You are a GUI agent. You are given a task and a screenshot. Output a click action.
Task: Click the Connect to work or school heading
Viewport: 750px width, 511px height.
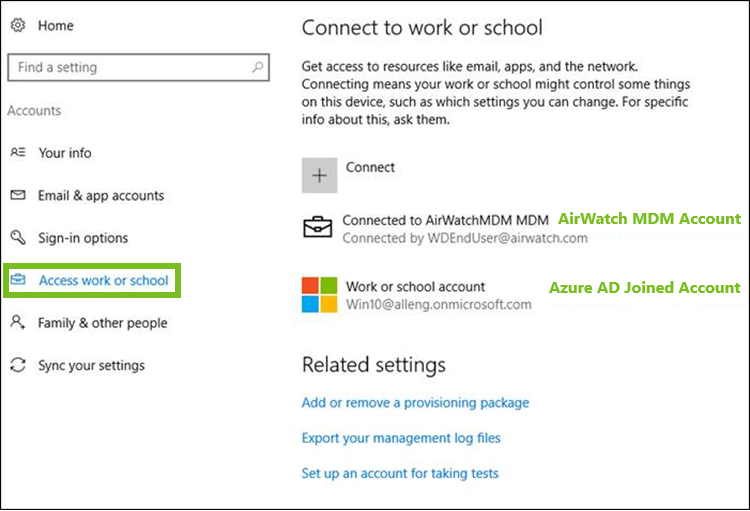pyautogui.click(x=422, y=28)
